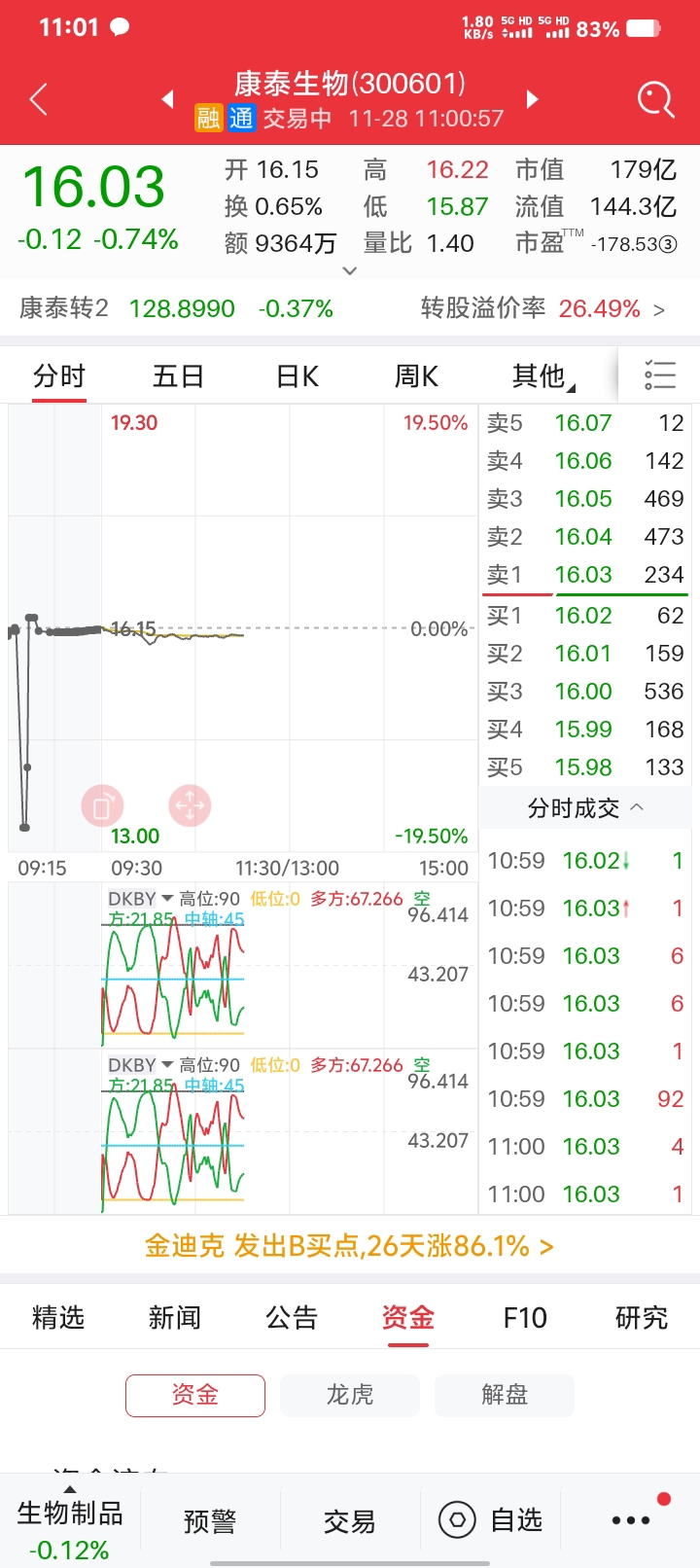Open the 新闻 tab
700x1568 pixels.
(x=175, y=1317)
